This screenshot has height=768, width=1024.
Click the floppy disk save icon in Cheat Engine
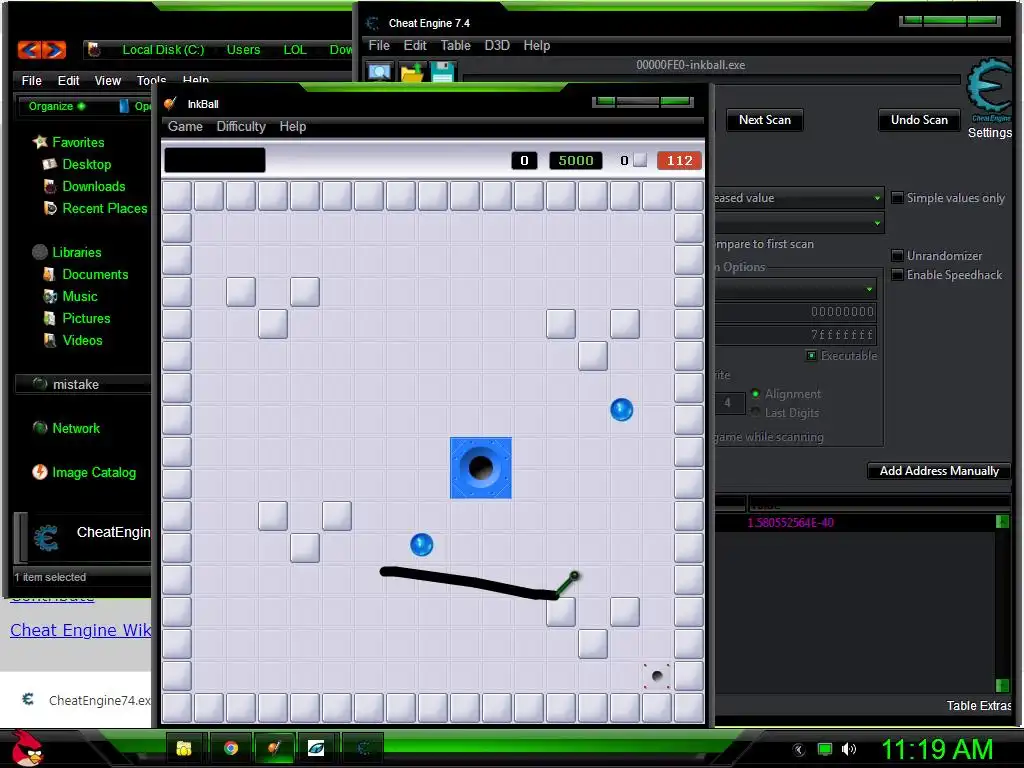coord(442,72)
